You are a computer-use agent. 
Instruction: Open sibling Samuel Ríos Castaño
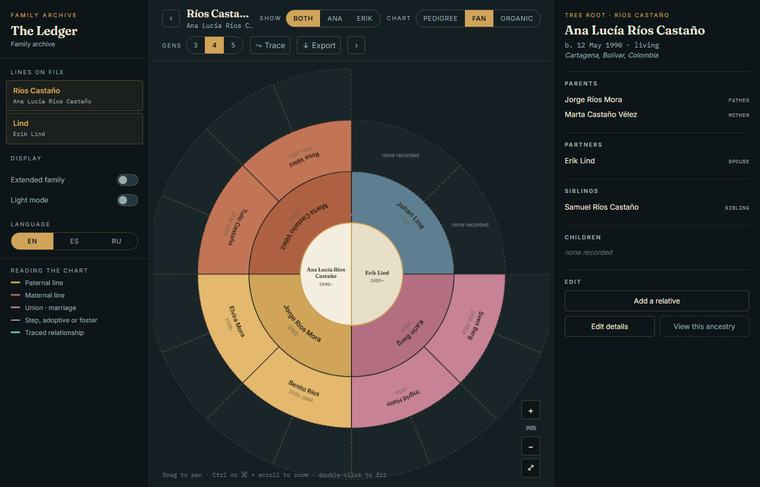point(656,207)
